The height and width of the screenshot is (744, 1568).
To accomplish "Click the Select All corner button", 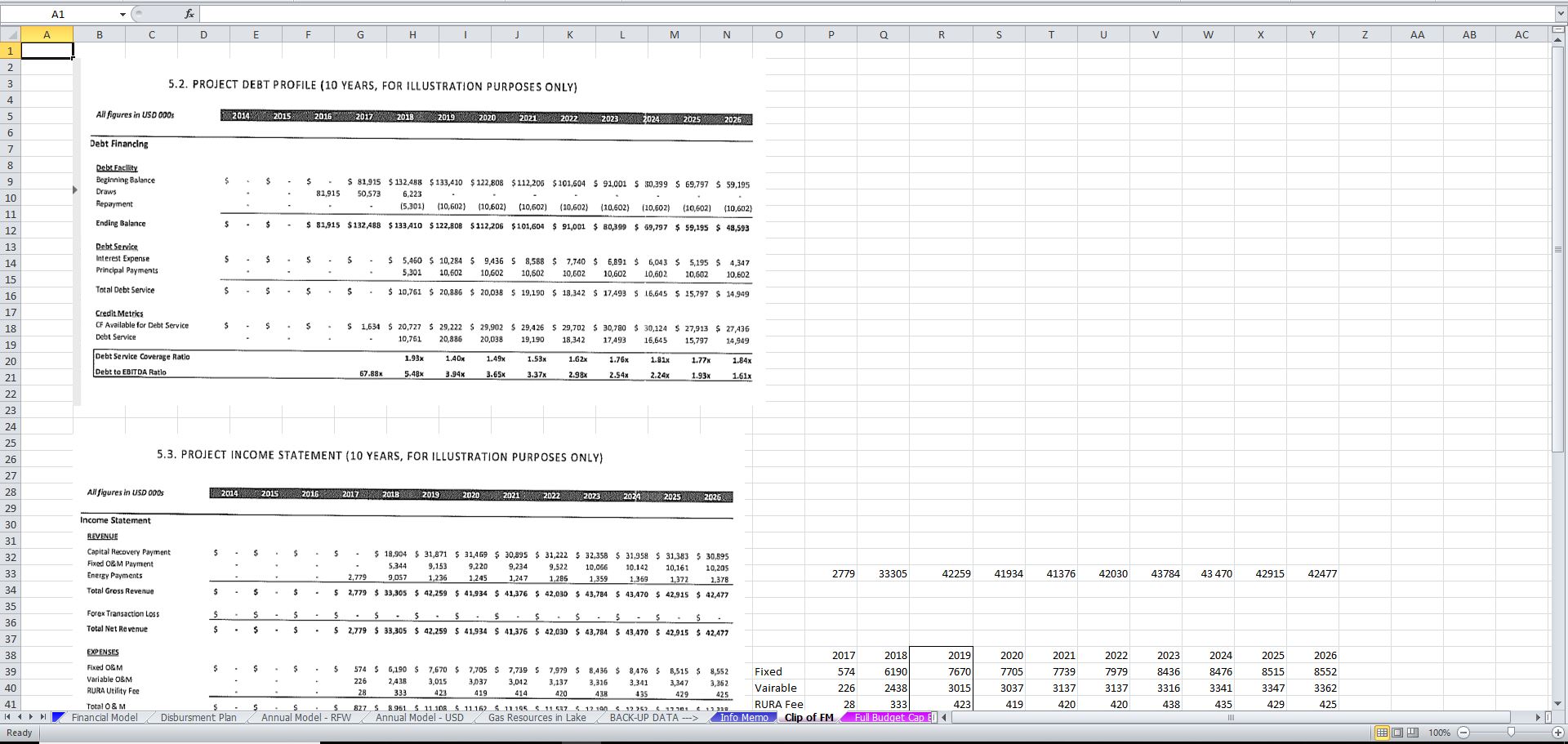I will coord(11,34).
